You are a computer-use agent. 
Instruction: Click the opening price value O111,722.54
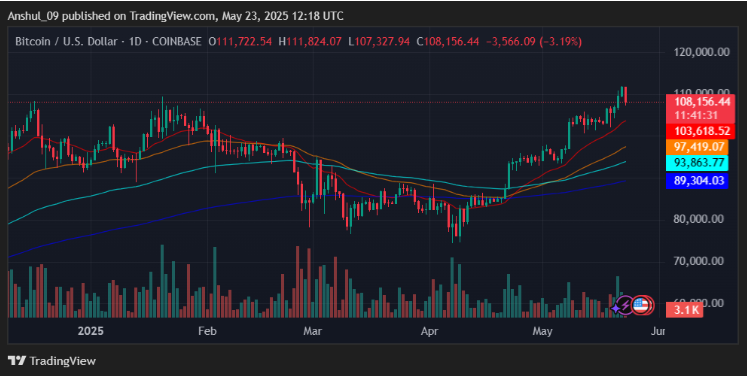pos(240,41)
